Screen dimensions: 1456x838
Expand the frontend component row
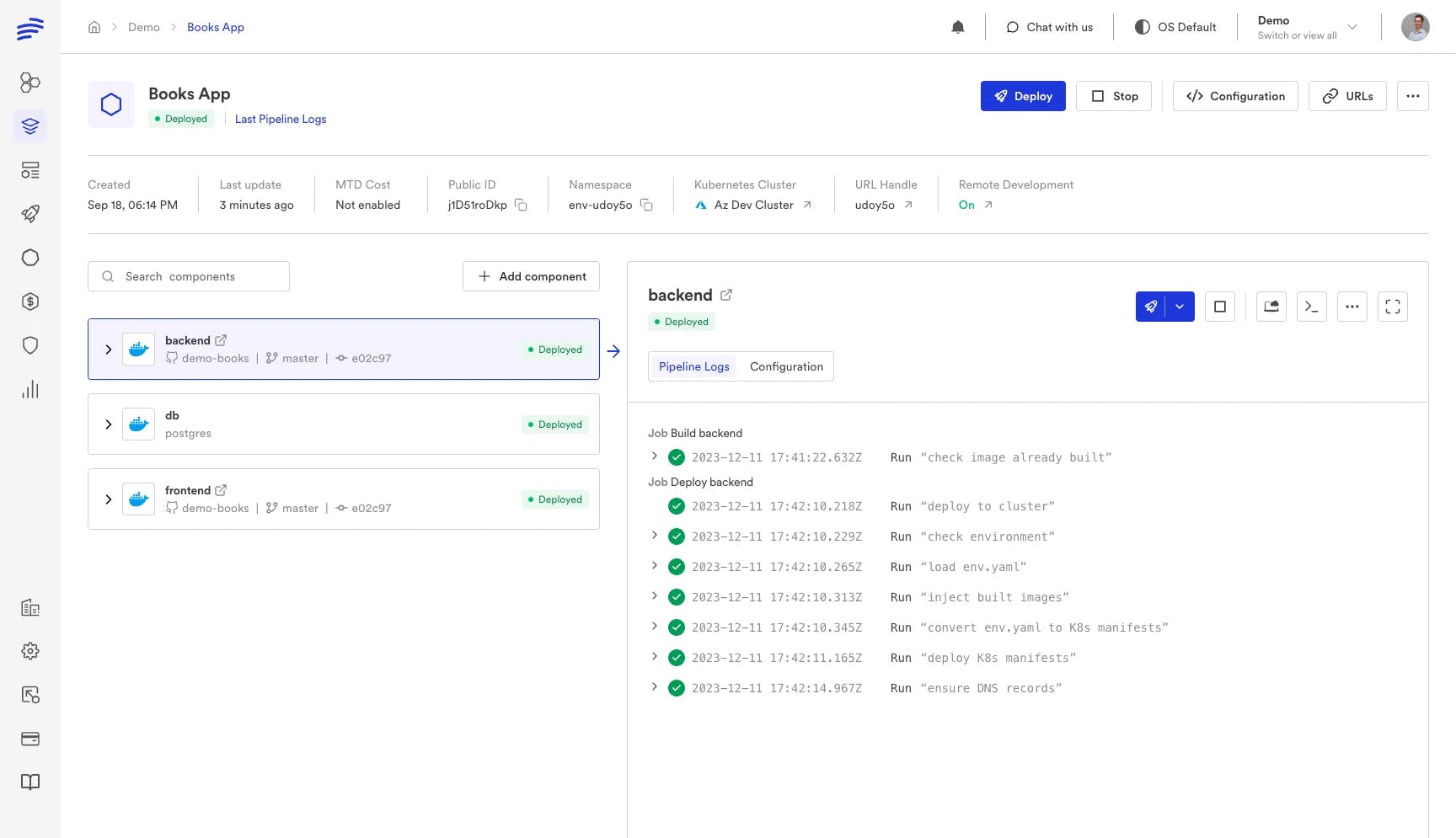coord(108,499)
